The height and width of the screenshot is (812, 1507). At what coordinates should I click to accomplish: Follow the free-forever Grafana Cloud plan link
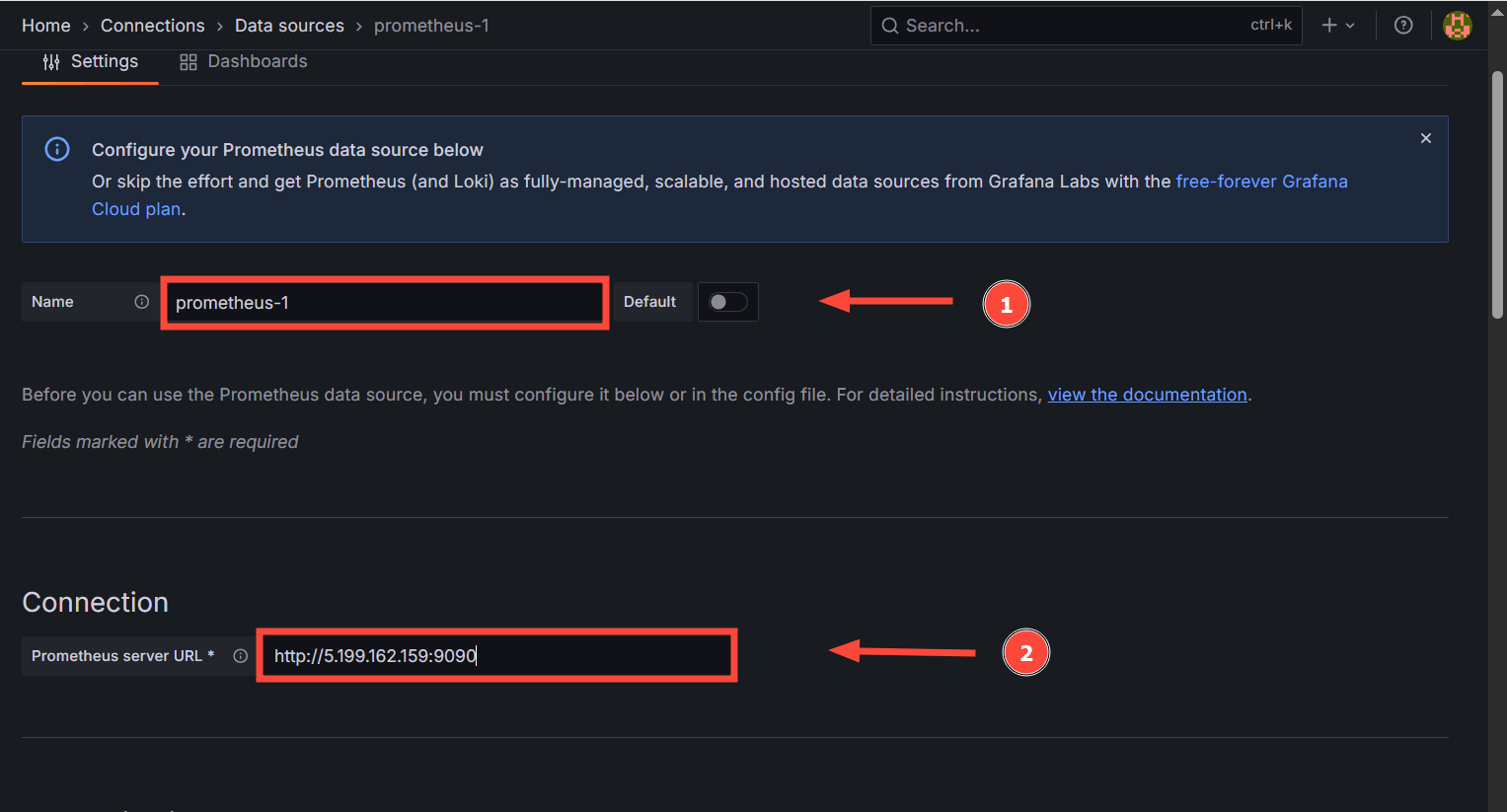(1260, 182)
